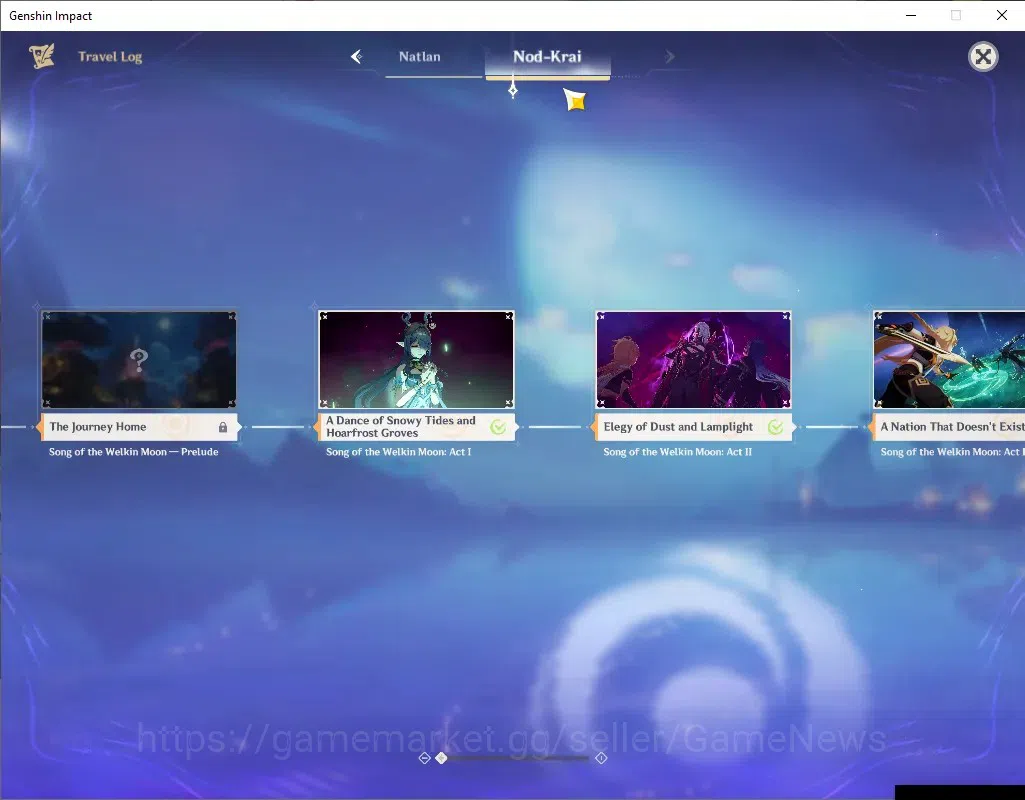Image resolution: width=1025 pixels, height=800 pixels.
Task: Open A Nation That Doesn't Exist thumbnail
Action: [949, 359]
